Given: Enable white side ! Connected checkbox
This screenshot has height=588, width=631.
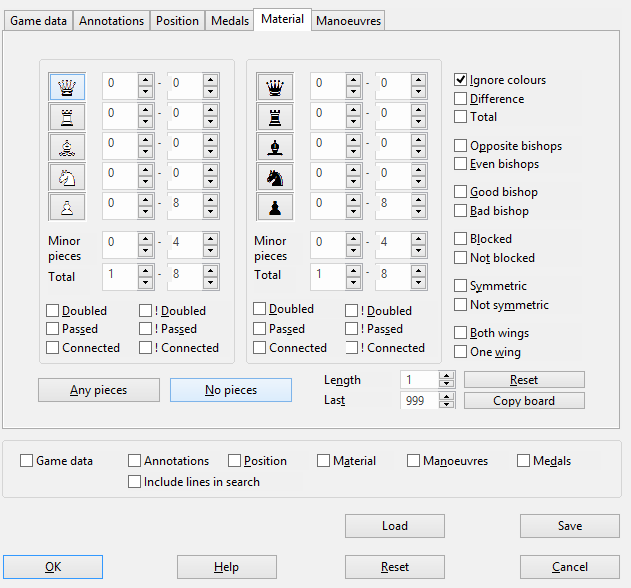Looking at the screenshot, I should point(145,348).
